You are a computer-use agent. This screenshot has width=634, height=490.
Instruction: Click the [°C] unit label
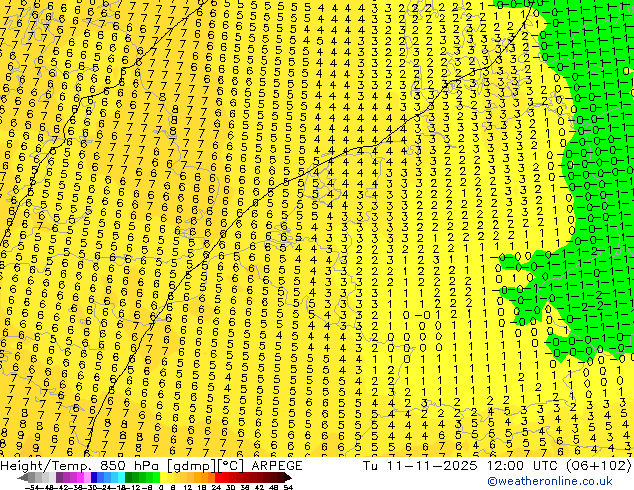[232, 466]
